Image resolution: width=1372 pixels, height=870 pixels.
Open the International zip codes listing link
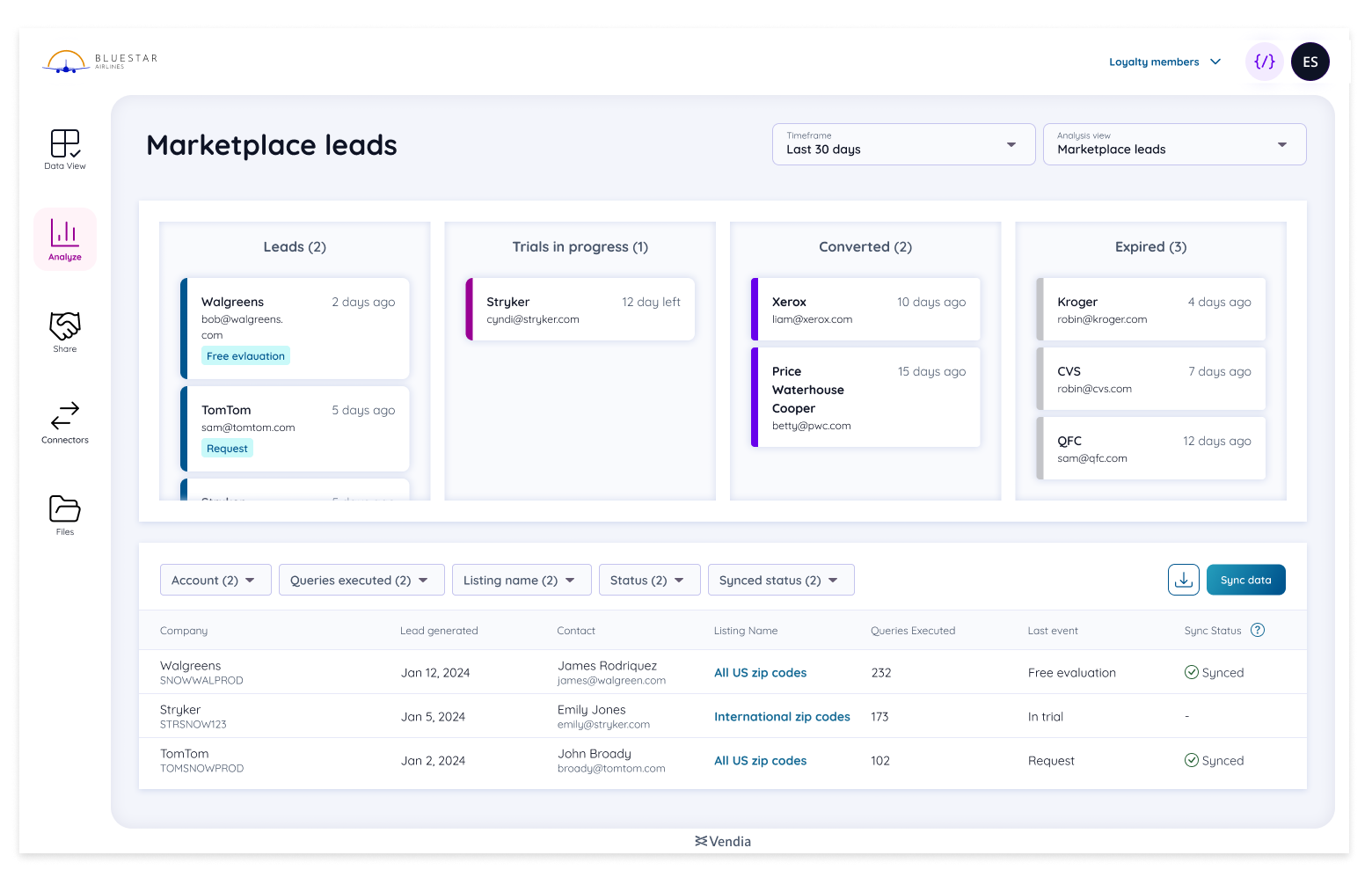782,717
